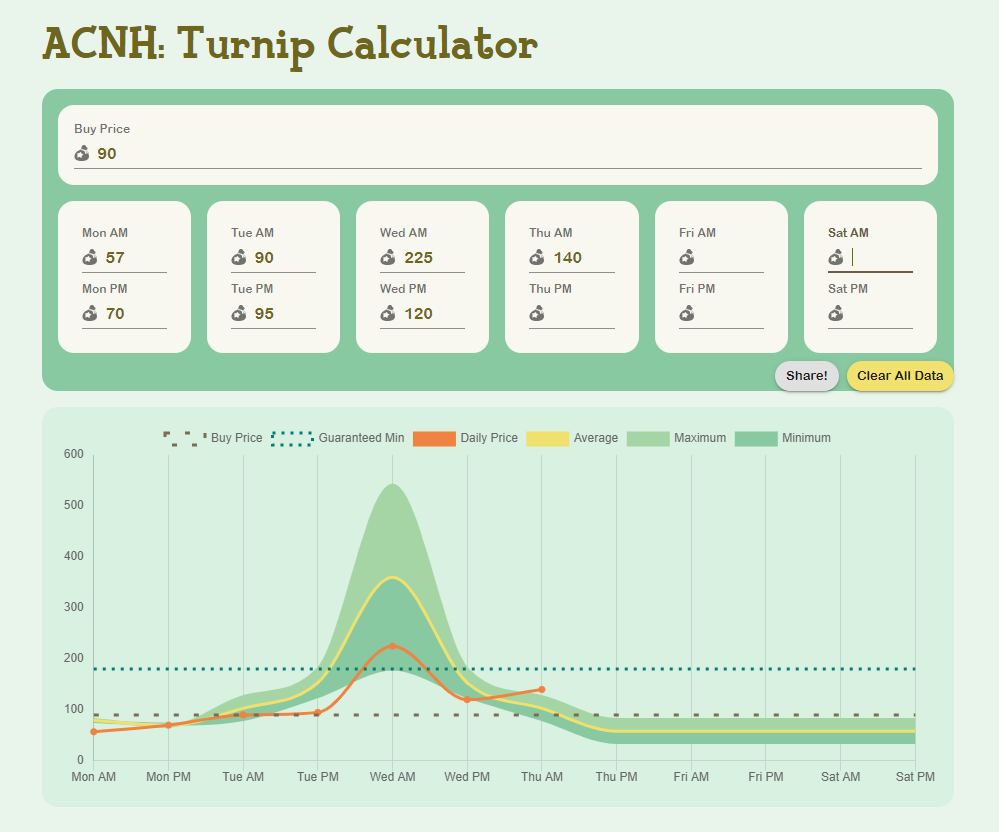Click the bell bag icon in Fri AM
This screenshot has width=999, height=832.
click(x=687, y=258)
